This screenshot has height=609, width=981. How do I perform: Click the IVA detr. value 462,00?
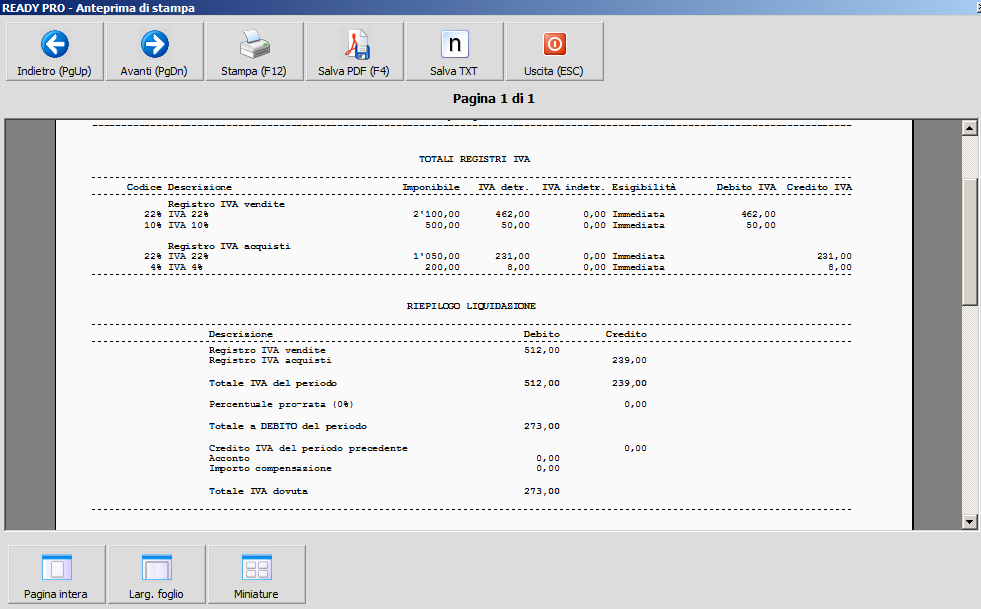coord(512,214)
